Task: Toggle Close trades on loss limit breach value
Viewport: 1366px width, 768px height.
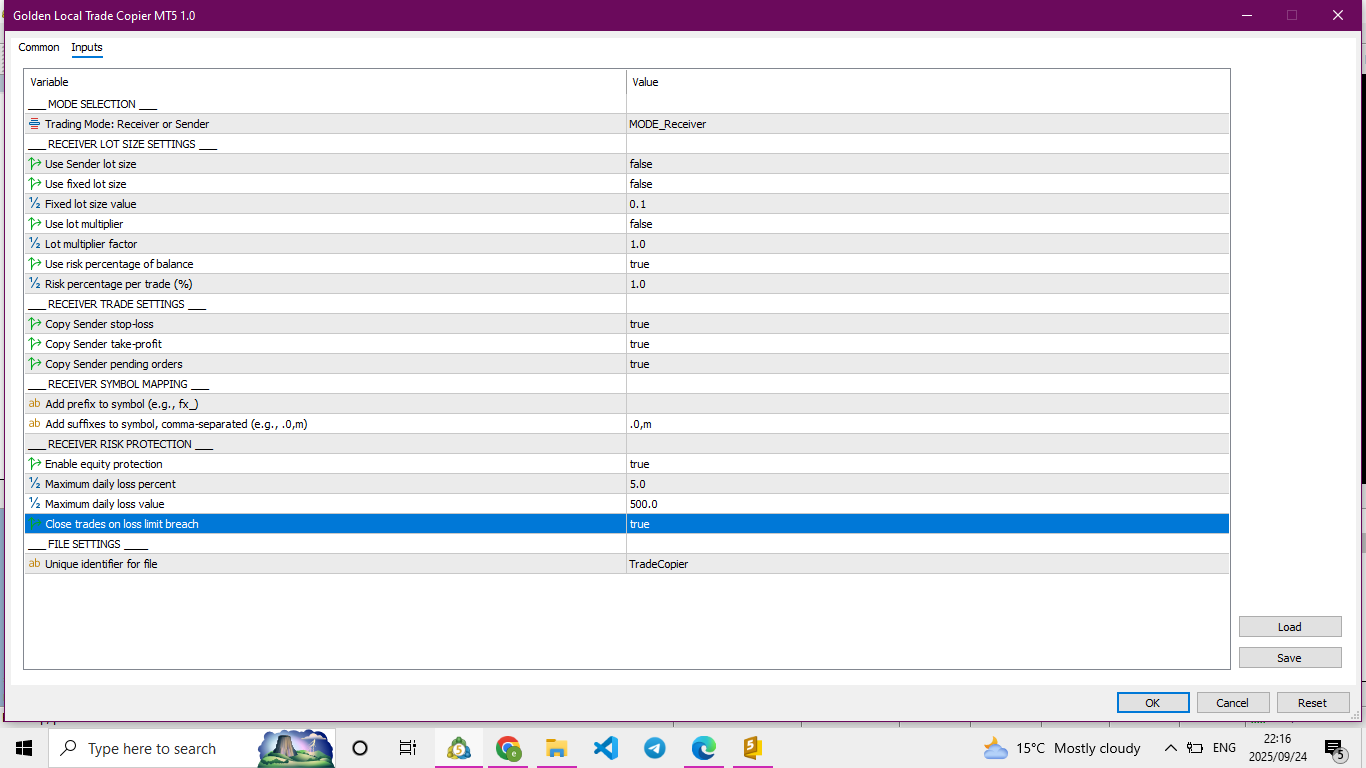Action: tap(928, 524)
